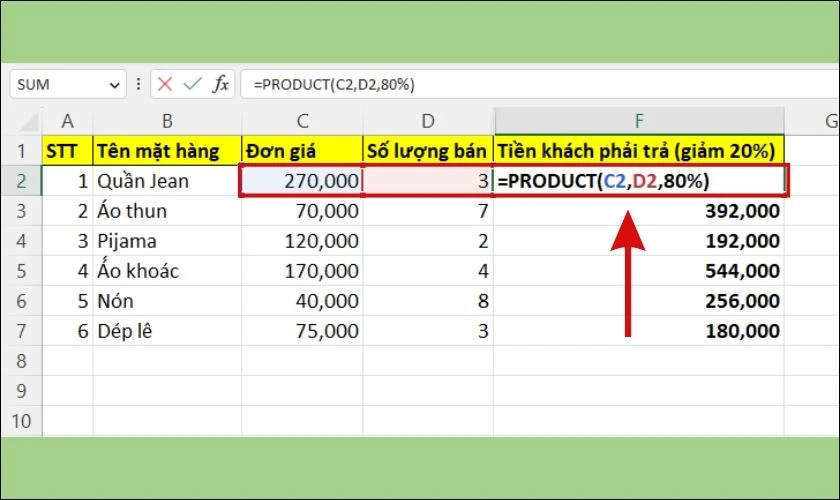Click the three-dot formula bar resize handle
Screen dimensions: 840x500
pyautogui.click(x=138, y=84)
